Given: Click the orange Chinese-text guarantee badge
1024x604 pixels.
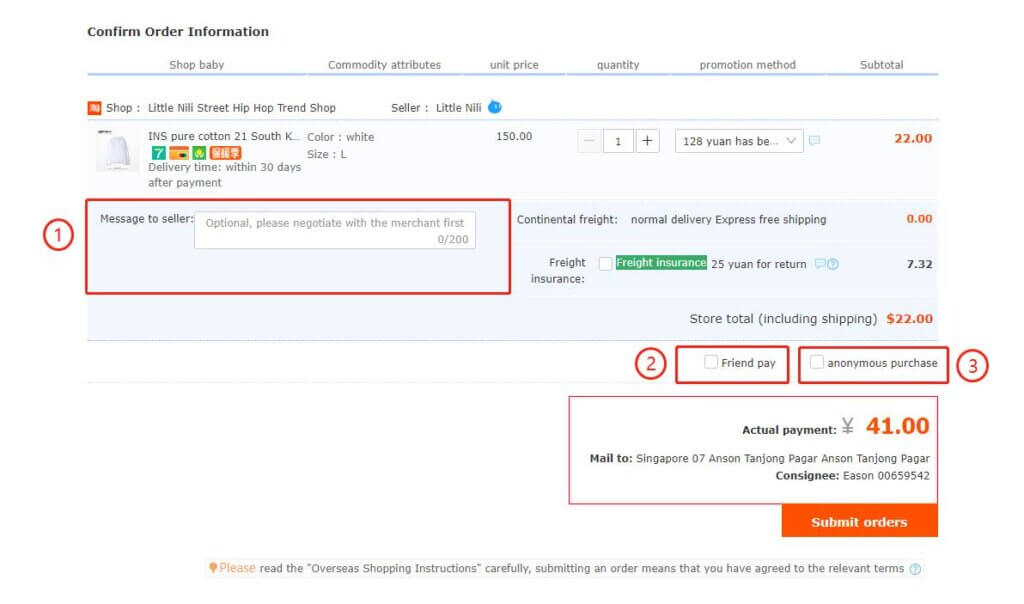Looking at the screenshot, I should (225, 153).
